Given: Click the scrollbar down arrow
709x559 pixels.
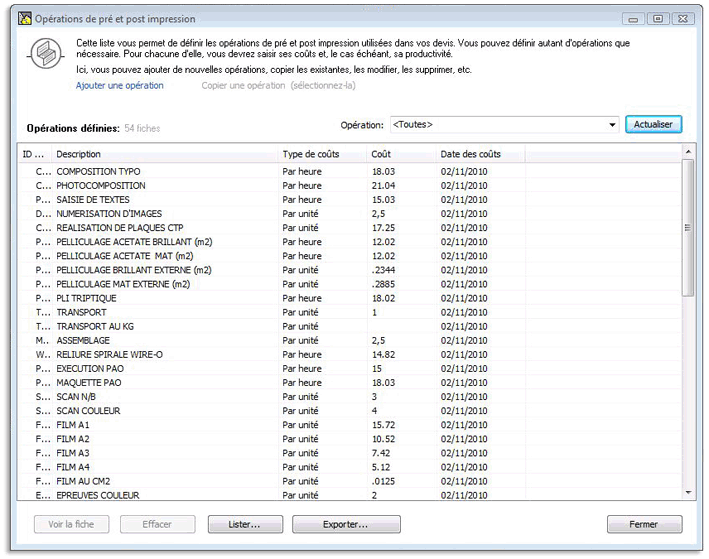Looking at the screenshot, I should tap(688, 493).
